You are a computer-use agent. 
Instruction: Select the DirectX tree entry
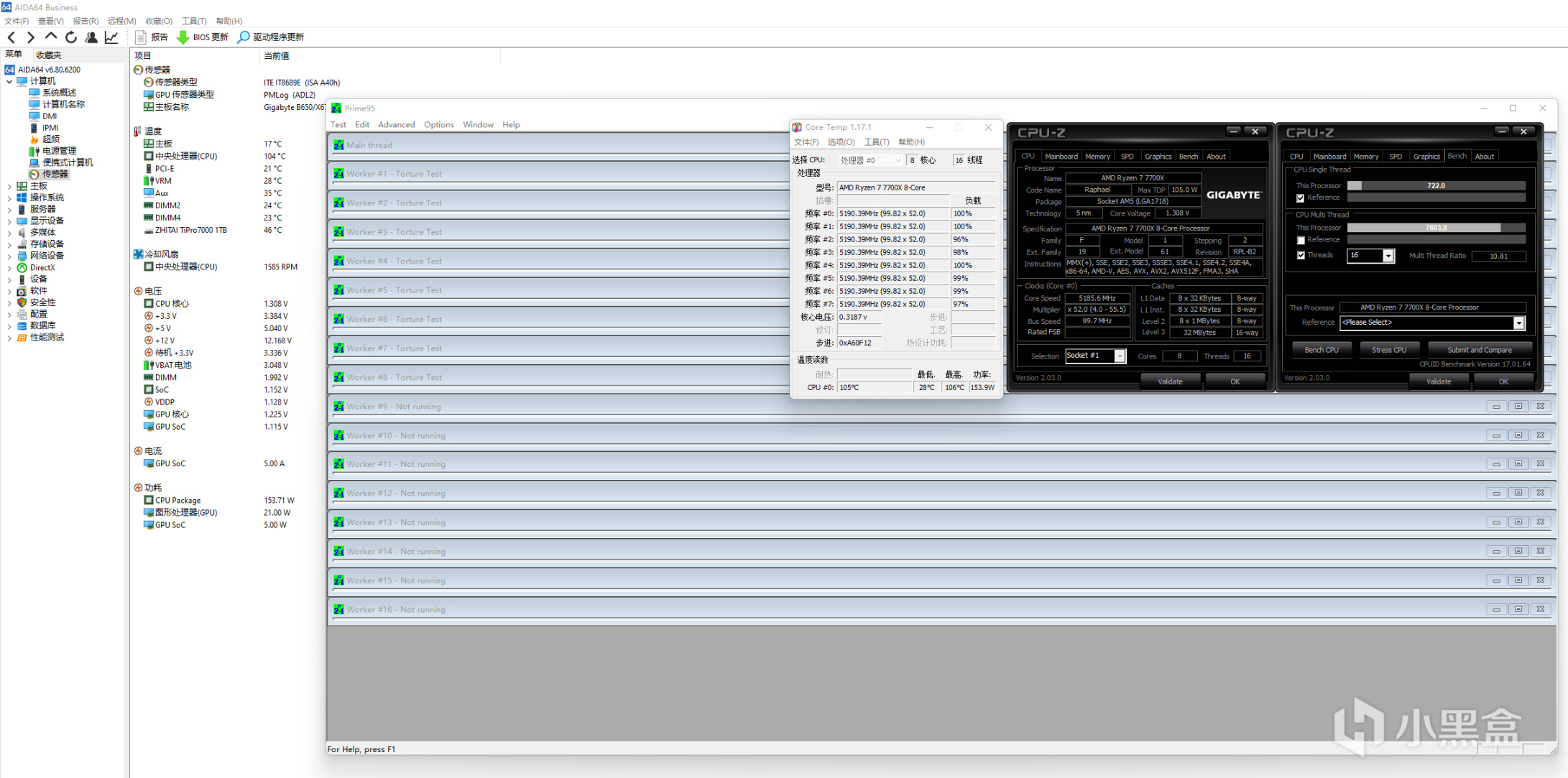[42, 267]
